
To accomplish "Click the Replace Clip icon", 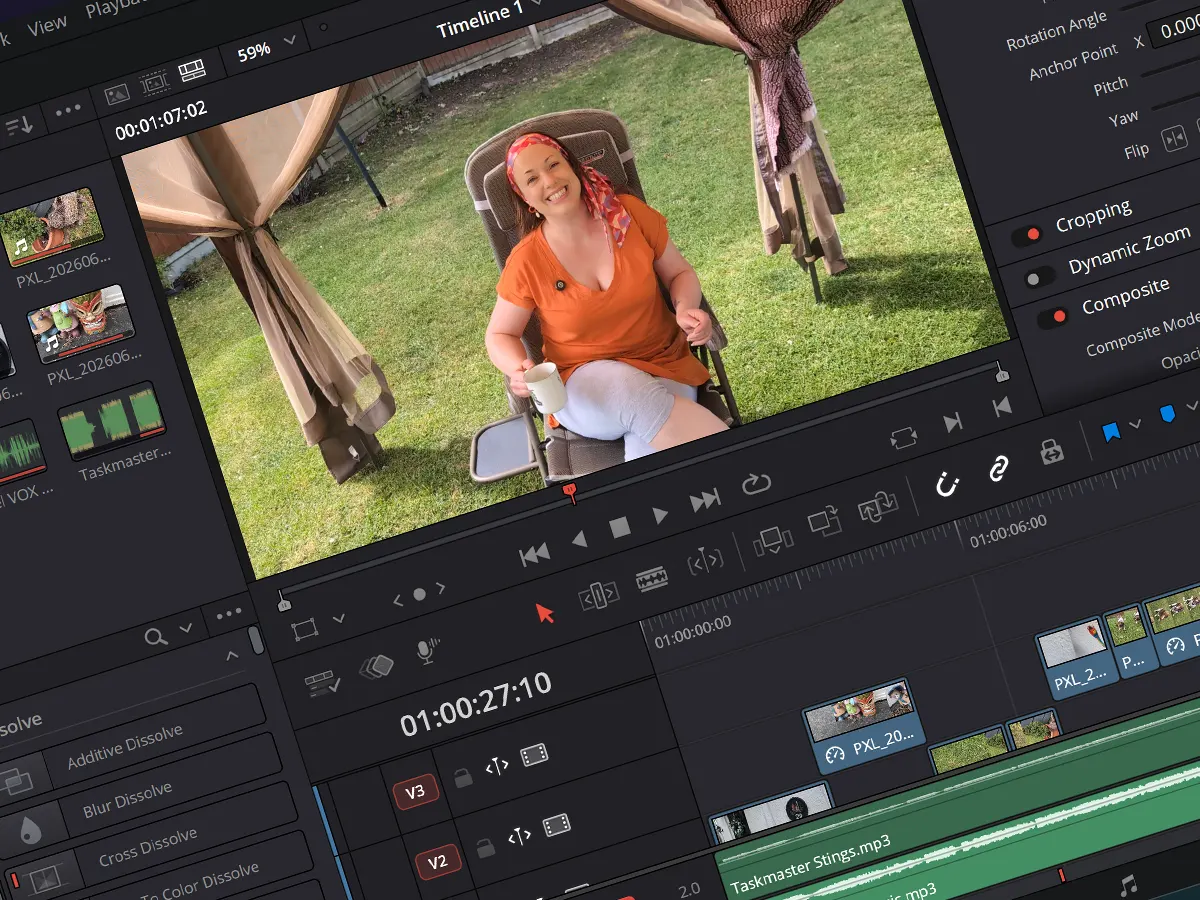I will pyautogui.click(x=878, y=508).
